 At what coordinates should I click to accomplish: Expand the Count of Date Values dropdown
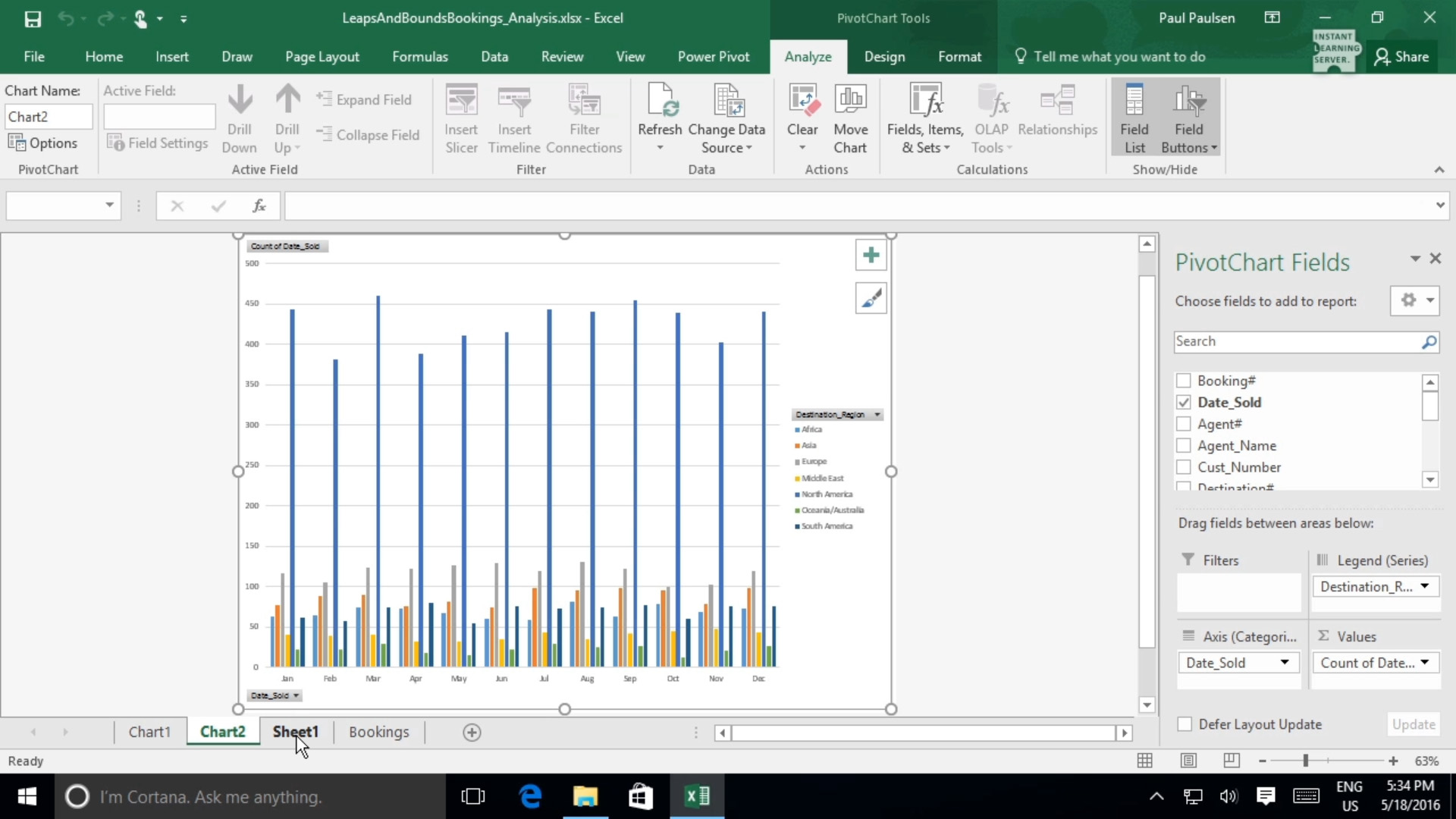[1425, 662]
